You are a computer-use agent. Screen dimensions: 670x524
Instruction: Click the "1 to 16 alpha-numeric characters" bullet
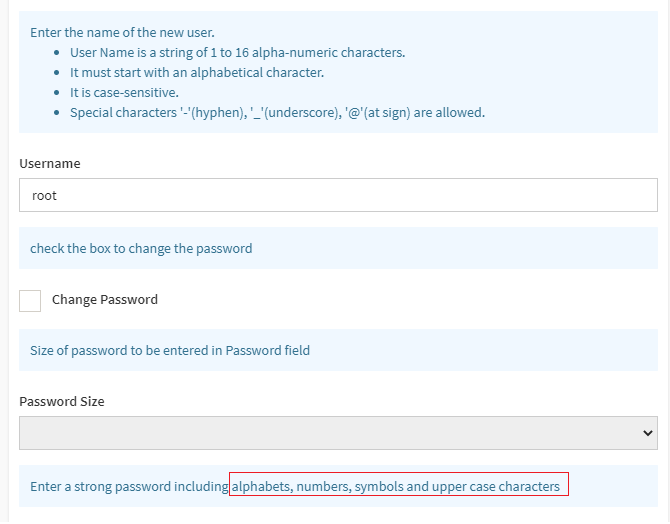pyautogui.click(x=237, y=52)
